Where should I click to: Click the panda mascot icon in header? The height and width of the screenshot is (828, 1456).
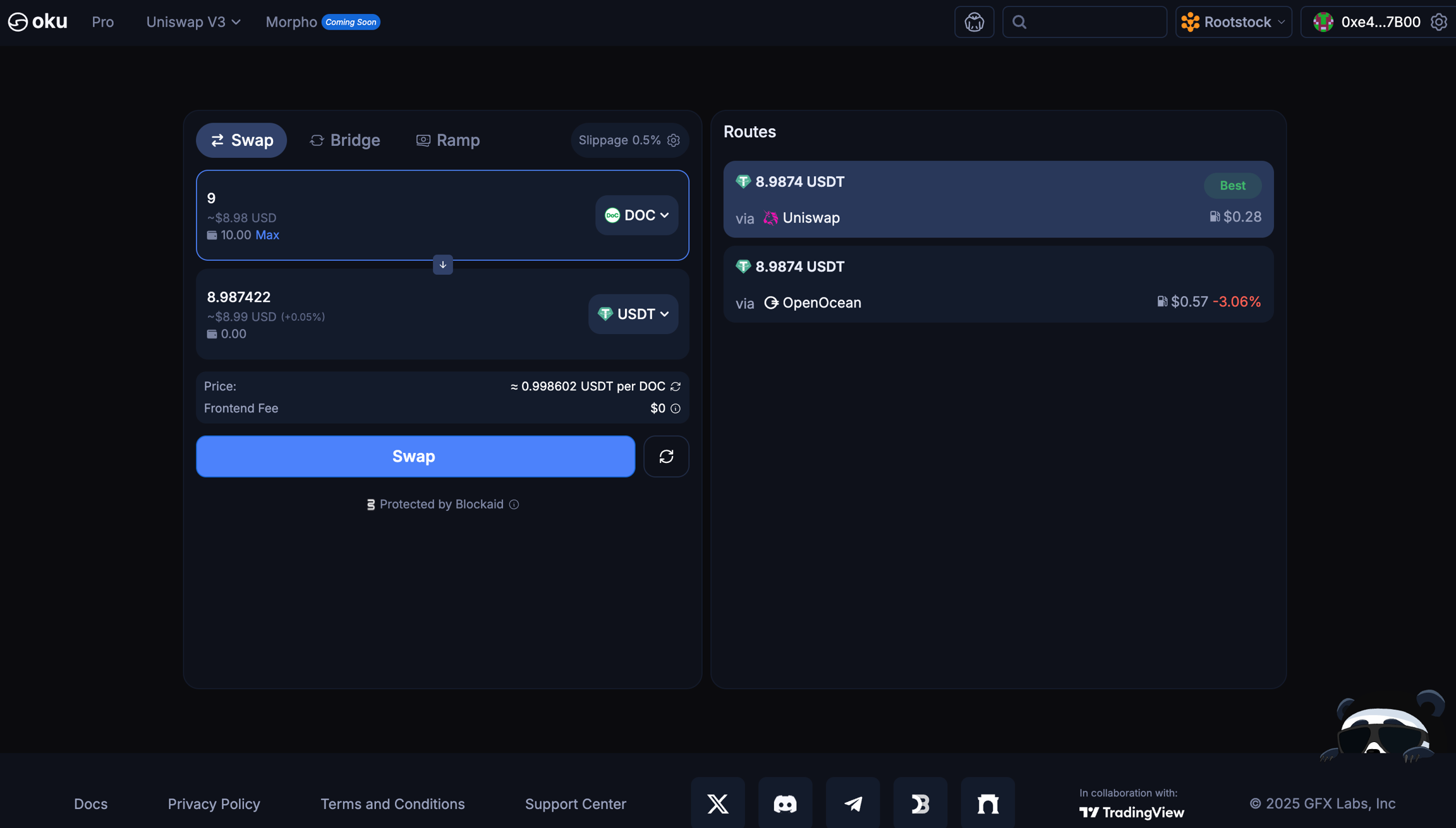click(x=974, y=22)
